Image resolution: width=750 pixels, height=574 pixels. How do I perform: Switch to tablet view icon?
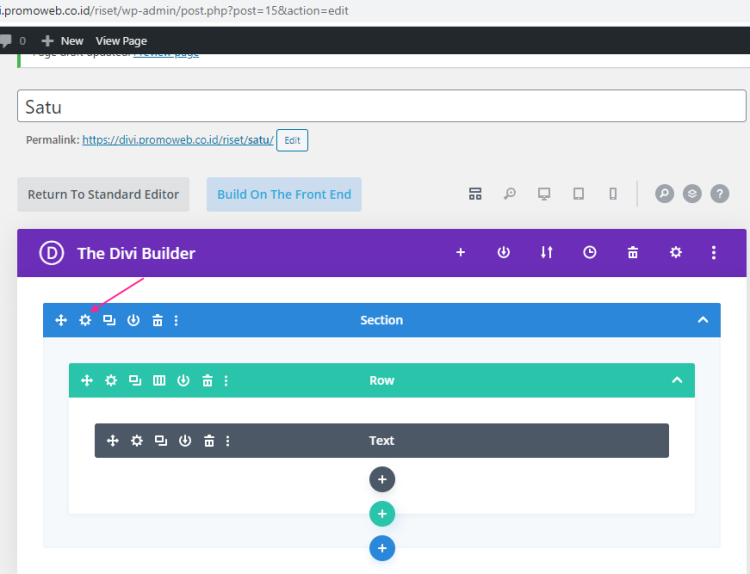point(579,194)
